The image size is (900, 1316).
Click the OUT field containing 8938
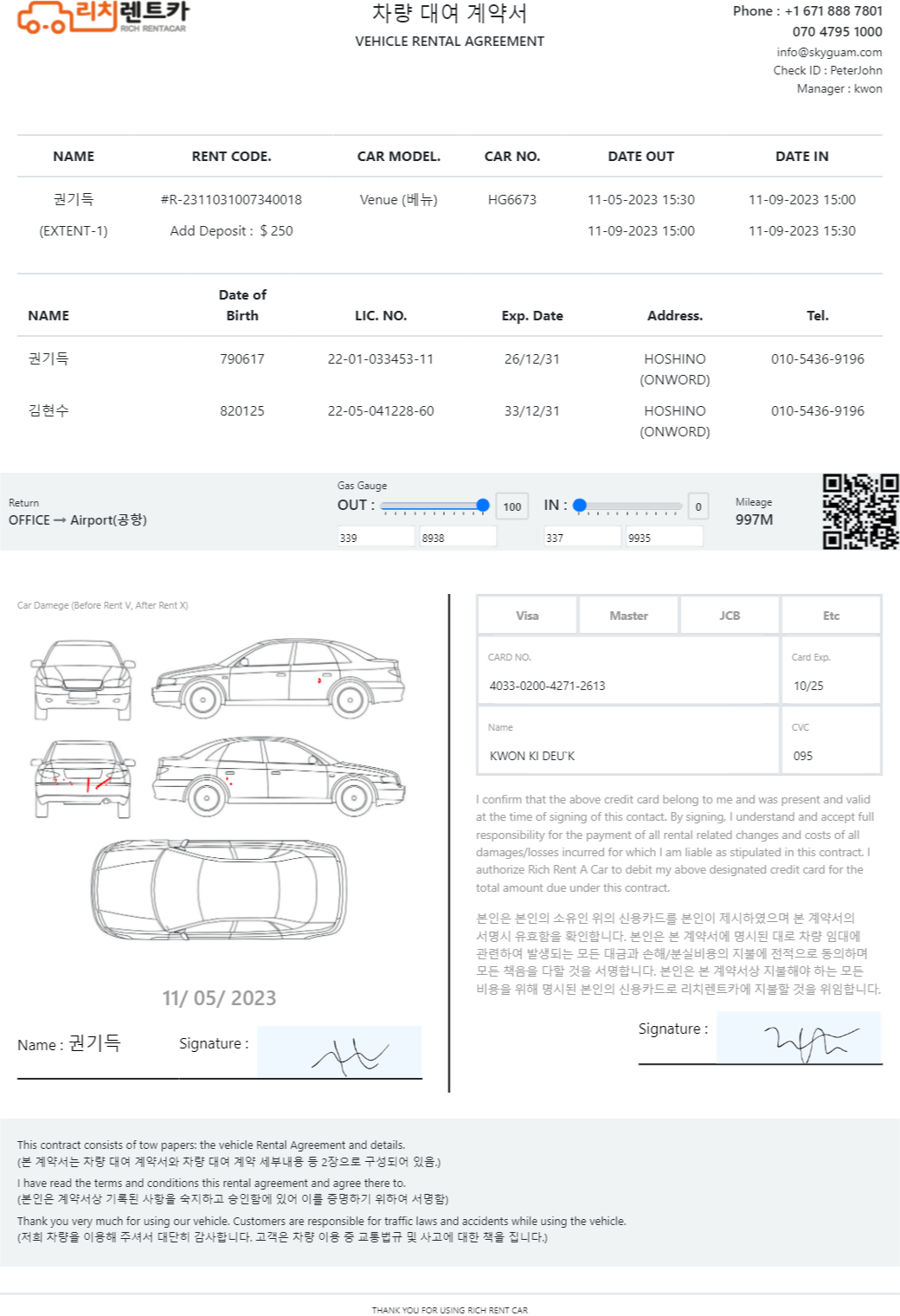coord(458,537)
